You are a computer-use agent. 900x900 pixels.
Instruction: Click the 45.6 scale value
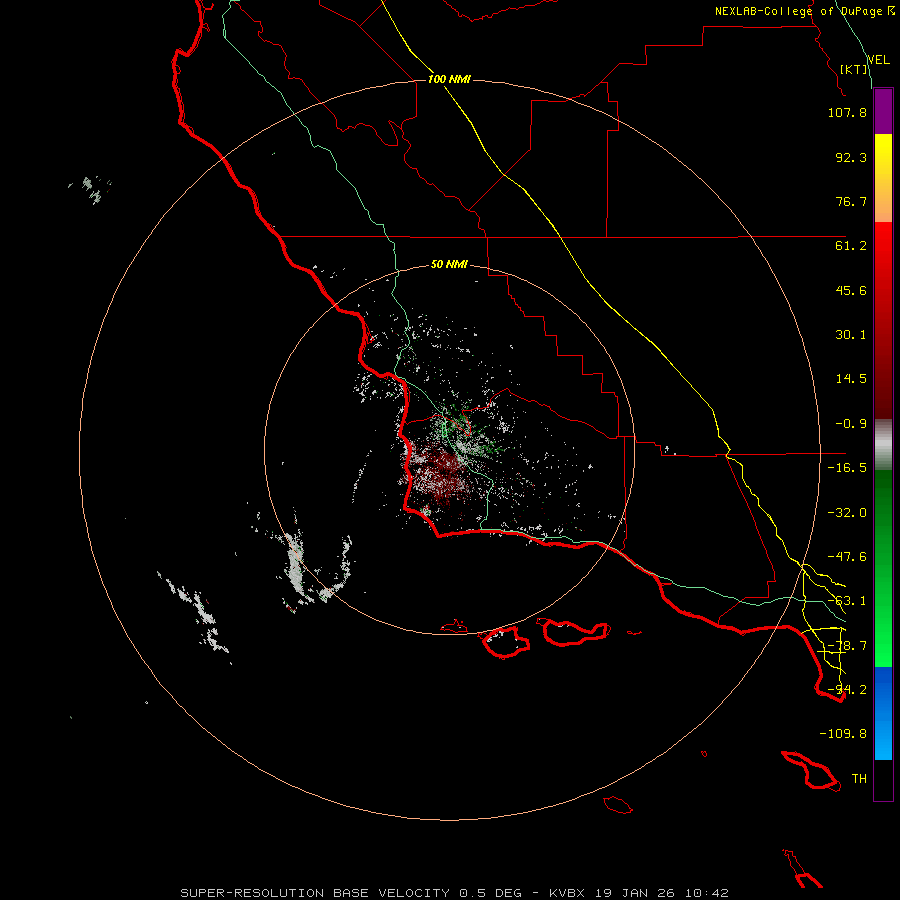click(851, 290)
